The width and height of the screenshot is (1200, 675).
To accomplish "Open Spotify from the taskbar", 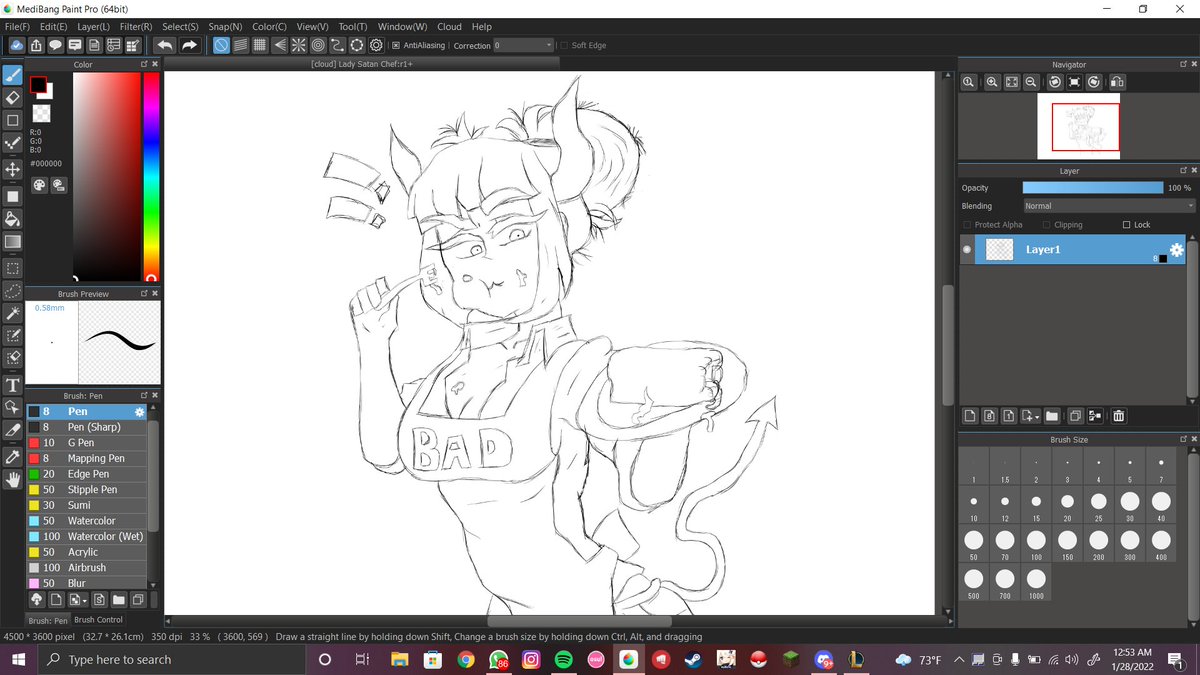I will click(x=562, y=659).
